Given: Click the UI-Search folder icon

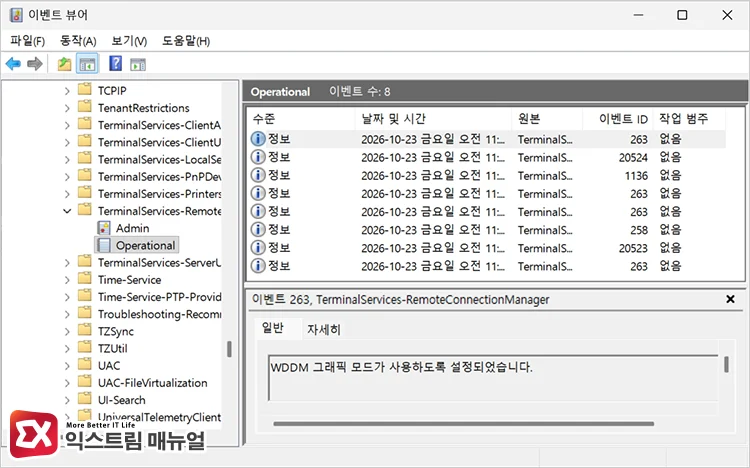Looking at the screenshot, I should 85,399.
